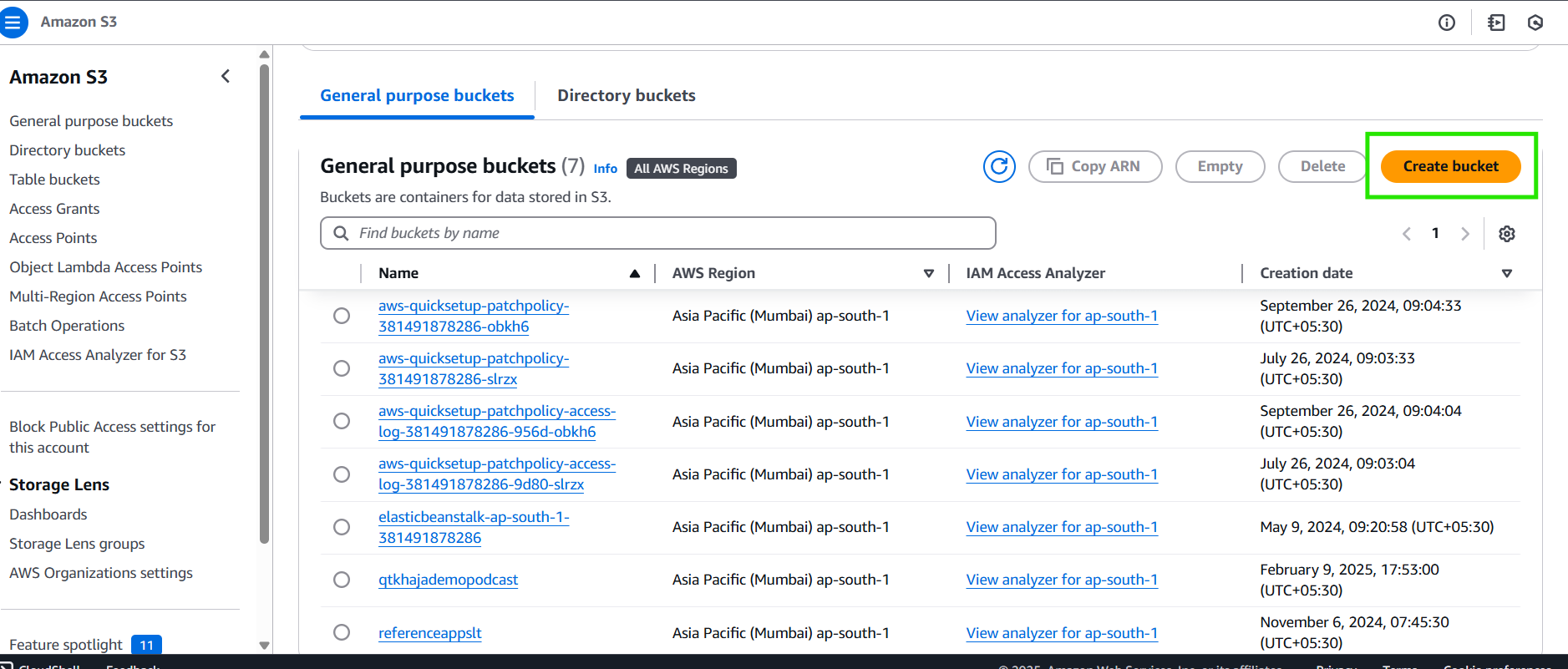Click the Create bucket button
The image size is (1568, 669).
point(1451,166)
